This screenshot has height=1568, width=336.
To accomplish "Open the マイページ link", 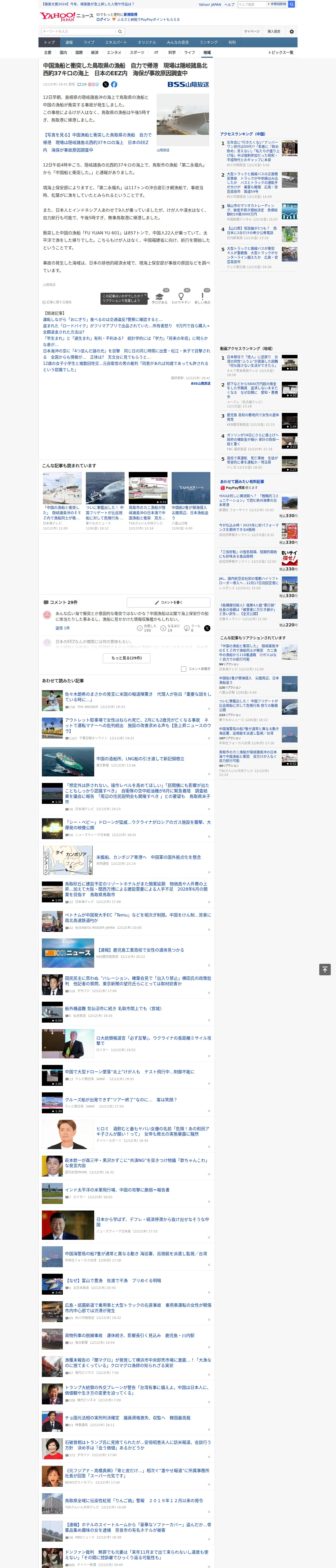I will tap(252, 32).
